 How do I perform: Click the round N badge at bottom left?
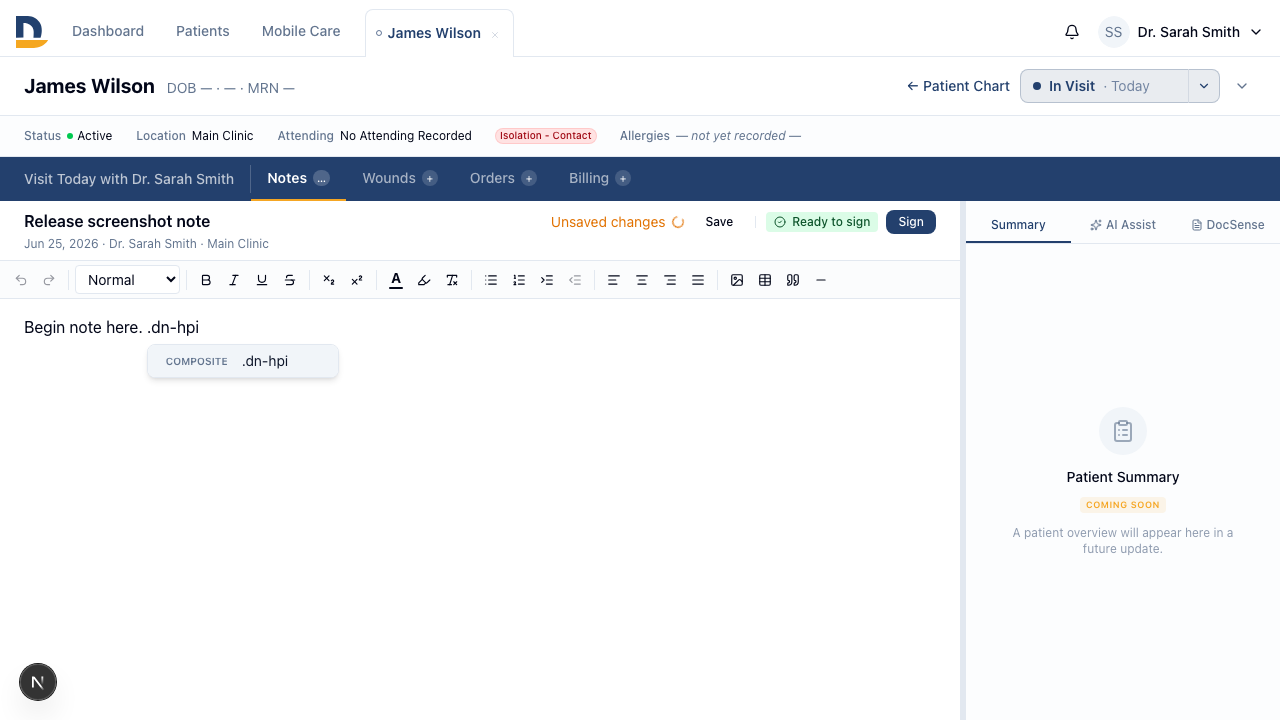[38, 682]
